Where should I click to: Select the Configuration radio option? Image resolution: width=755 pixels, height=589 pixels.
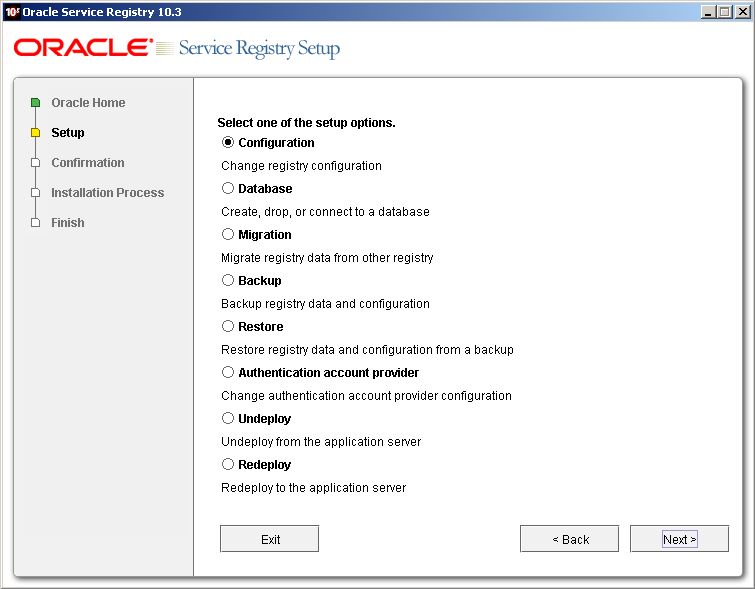click(x=228, y=143)
